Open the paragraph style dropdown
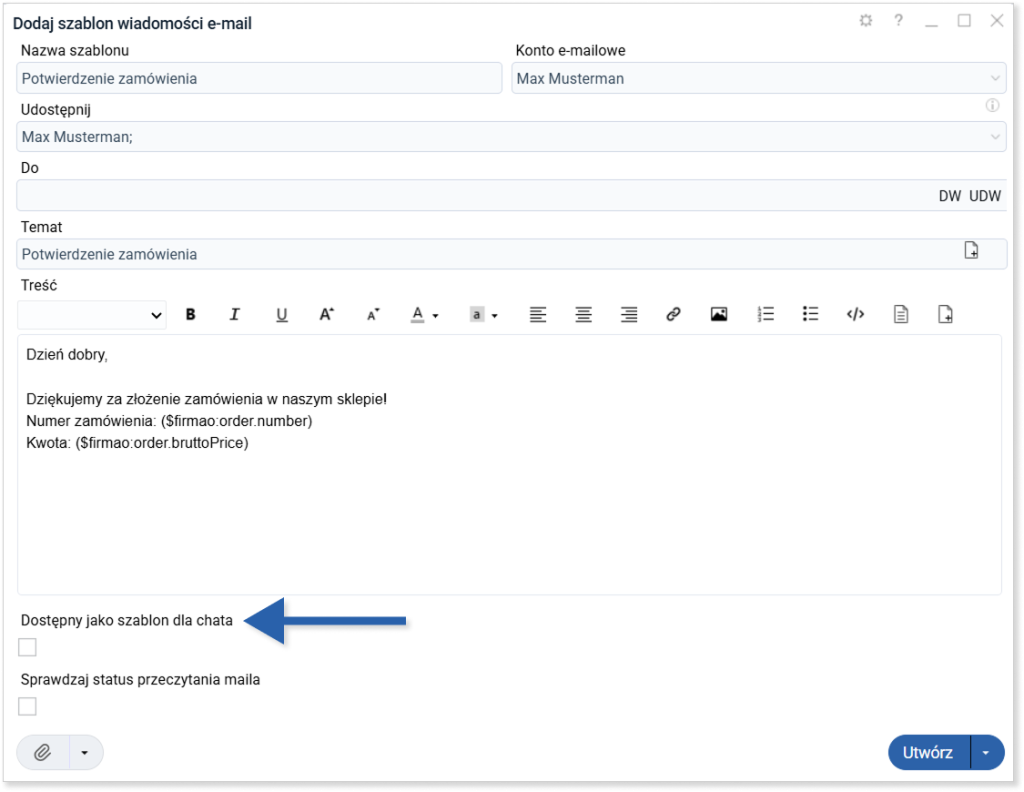1024x792 pixels. pos(91,315)
